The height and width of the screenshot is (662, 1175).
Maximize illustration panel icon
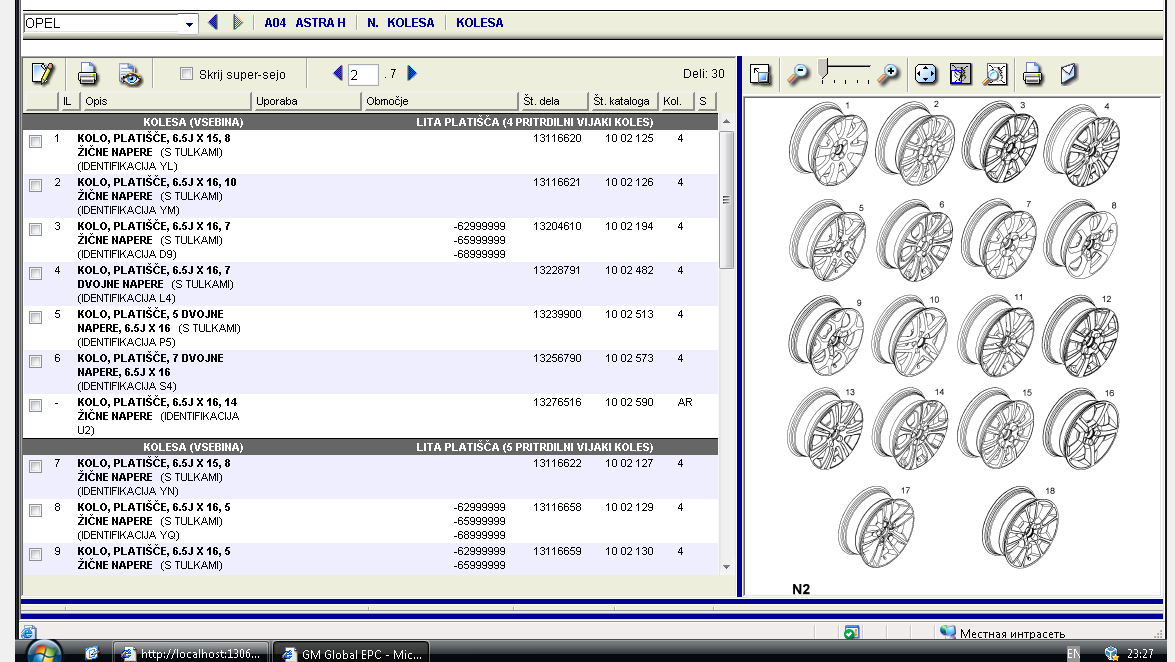coord(760,73)
